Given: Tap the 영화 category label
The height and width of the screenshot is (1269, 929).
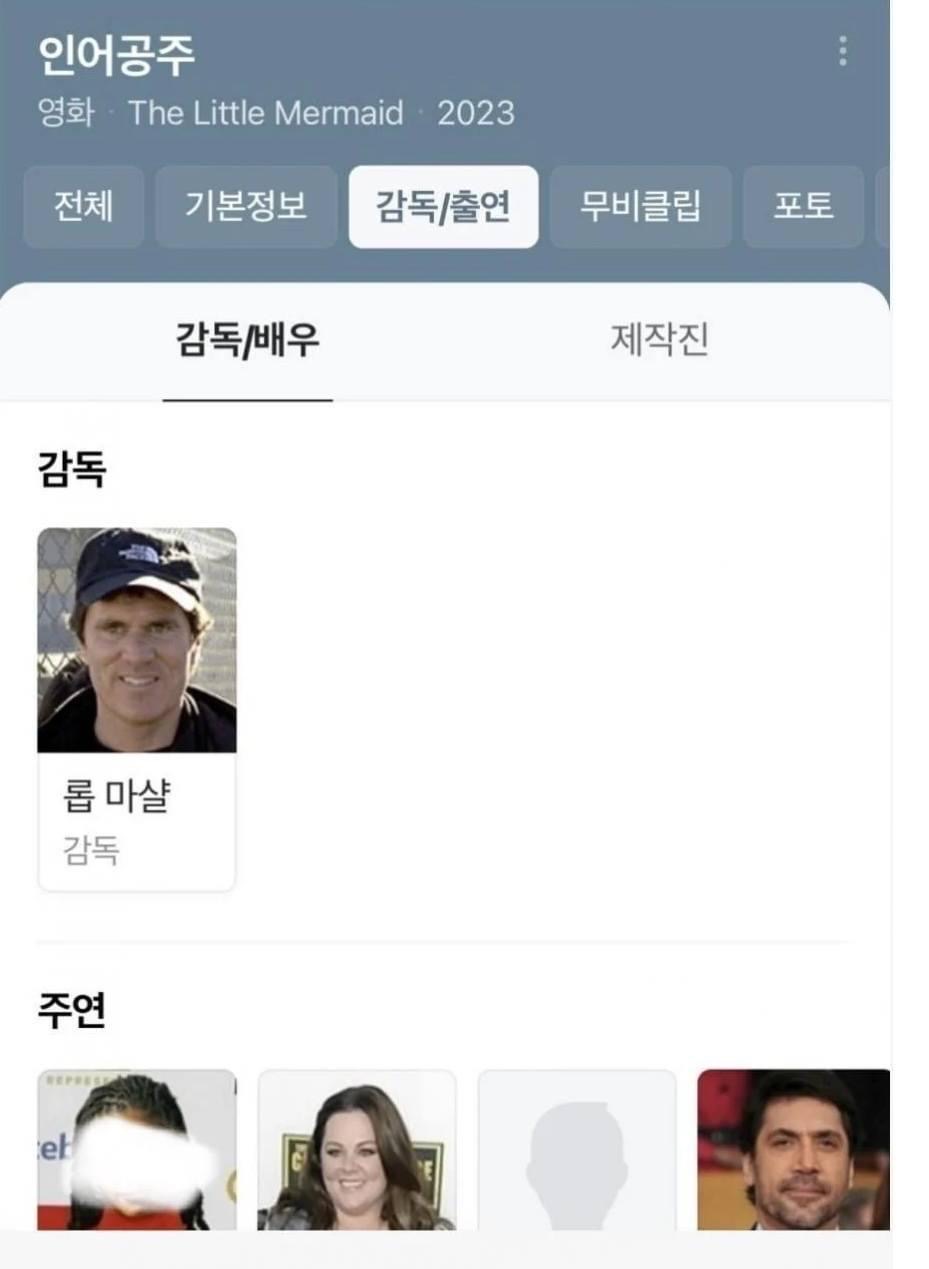Looking at the screenshot, I should (x=66, y=113).
